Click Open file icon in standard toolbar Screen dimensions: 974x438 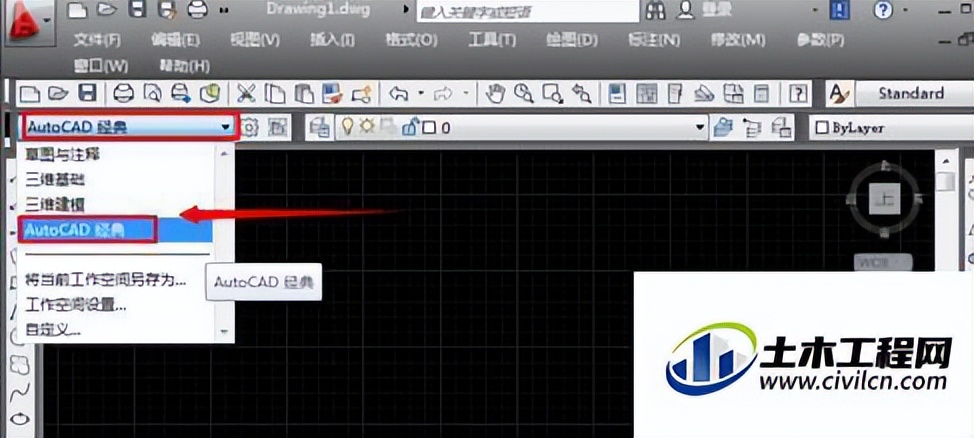pyautogui.click(x=58, y=94)
